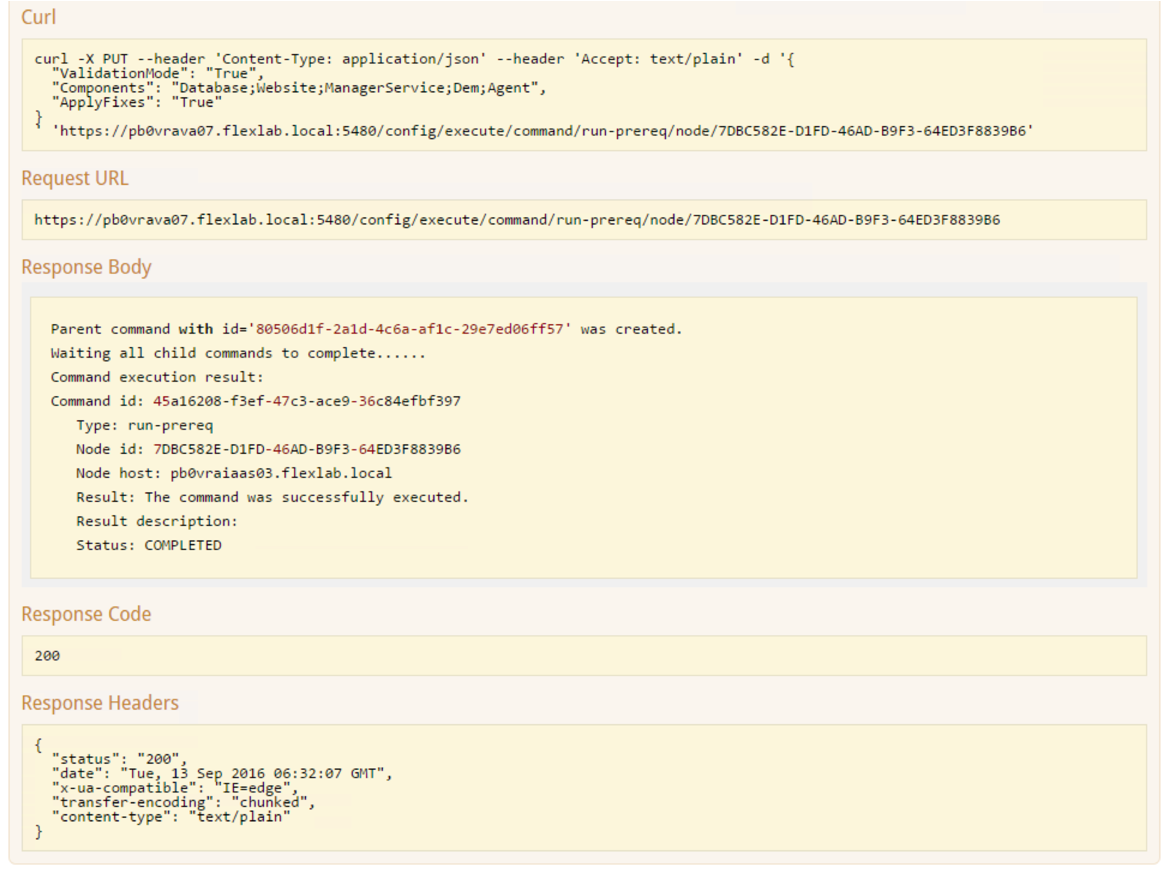Click the 200 response code value
1171x872 pixels.
click(47, 655)
